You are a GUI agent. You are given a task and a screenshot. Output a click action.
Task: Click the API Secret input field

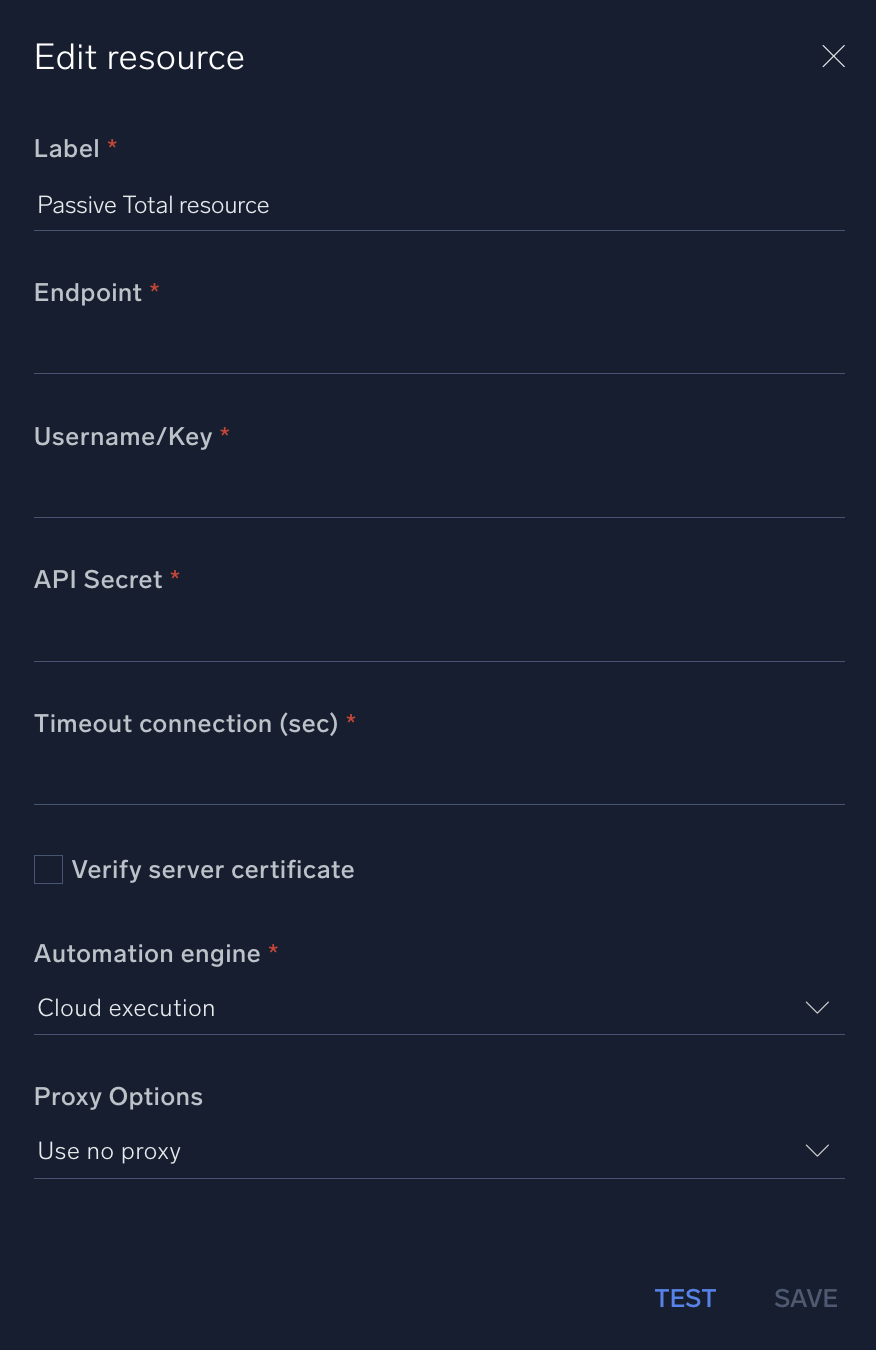440,637
